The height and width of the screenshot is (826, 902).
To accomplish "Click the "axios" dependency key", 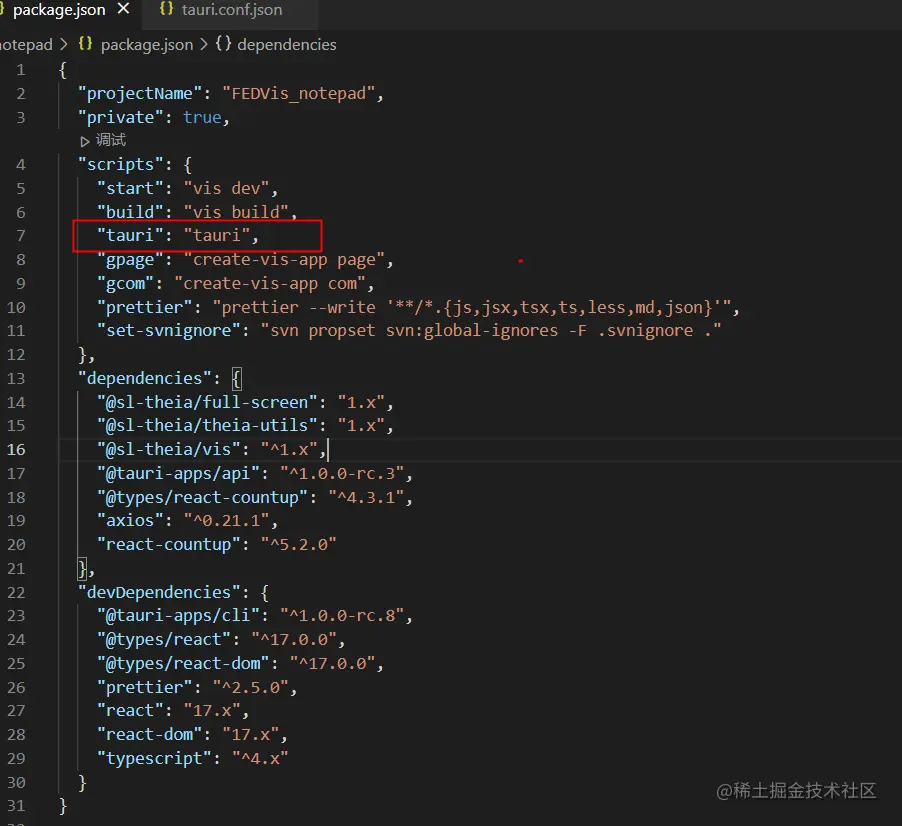I will pyautogui.click(x=130, y=521).
